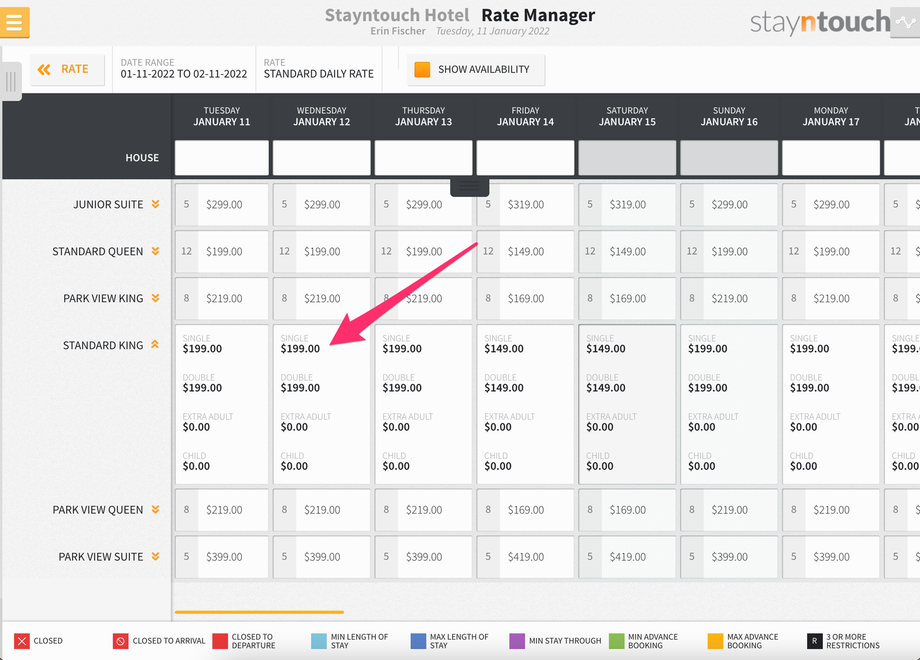This screenshot has width=920, height=660.
Task: Open Standard Queen rate for Wednesday January 12
Action: (322, 251)
